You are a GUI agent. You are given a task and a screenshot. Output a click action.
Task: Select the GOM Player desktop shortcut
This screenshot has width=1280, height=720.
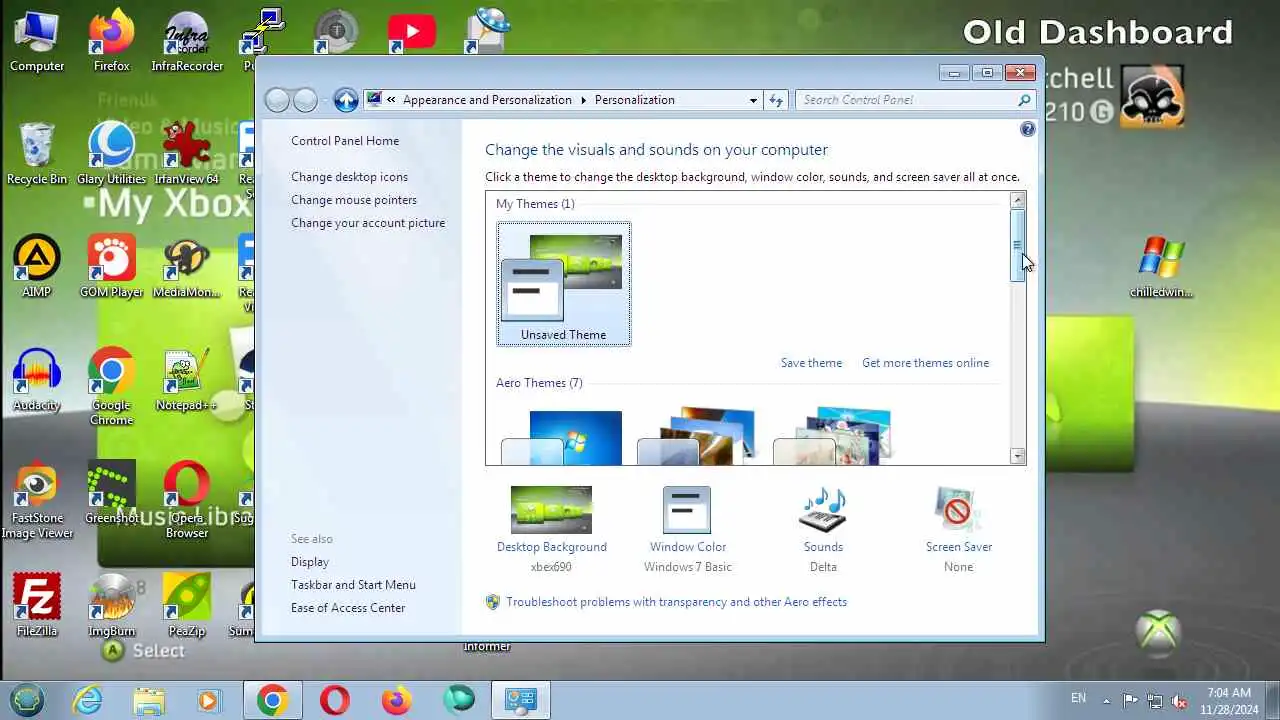tap(112, 268)
